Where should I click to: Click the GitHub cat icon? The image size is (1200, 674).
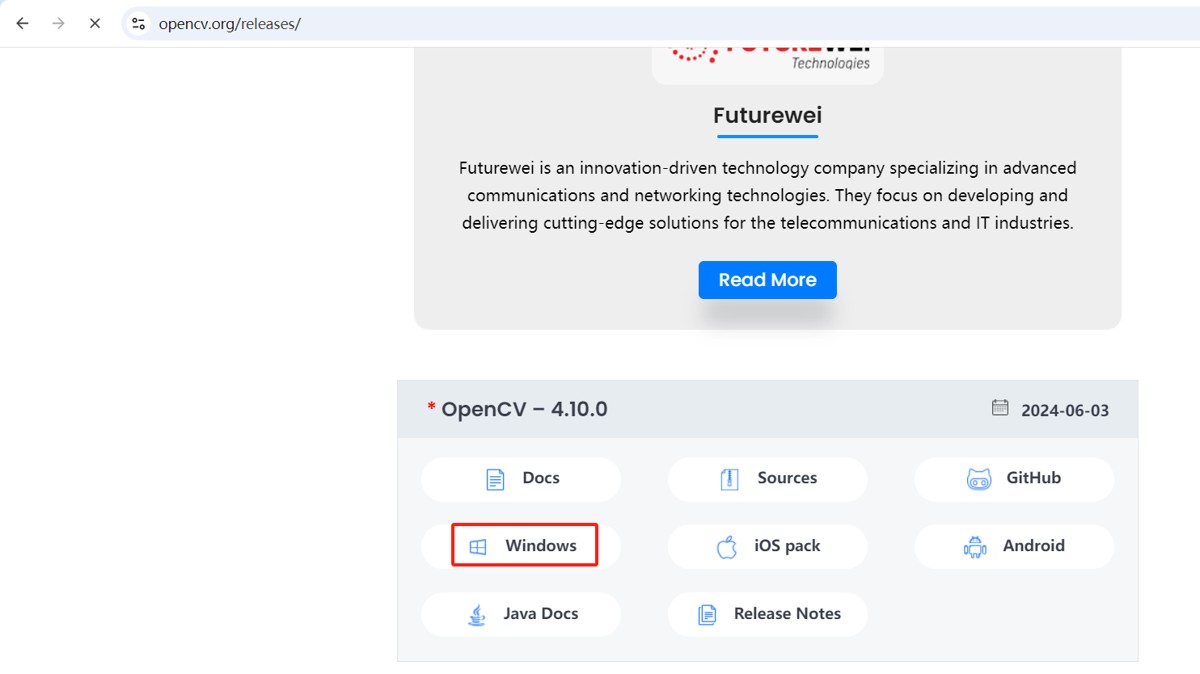pyautogui.click(x=979, y=479)
